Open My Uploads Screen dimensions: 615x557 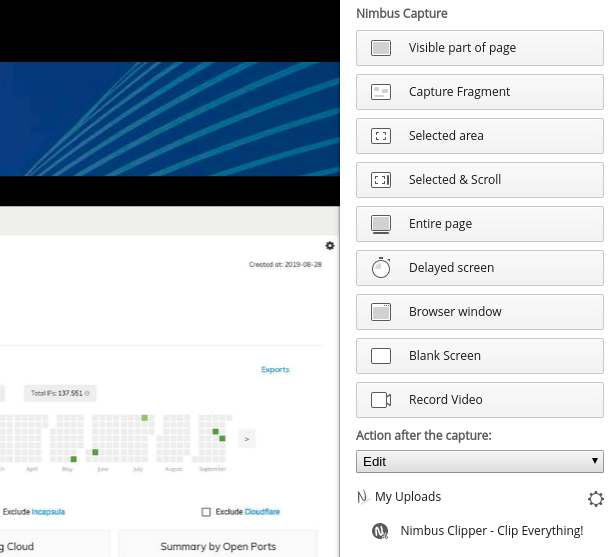click(408, 497)
